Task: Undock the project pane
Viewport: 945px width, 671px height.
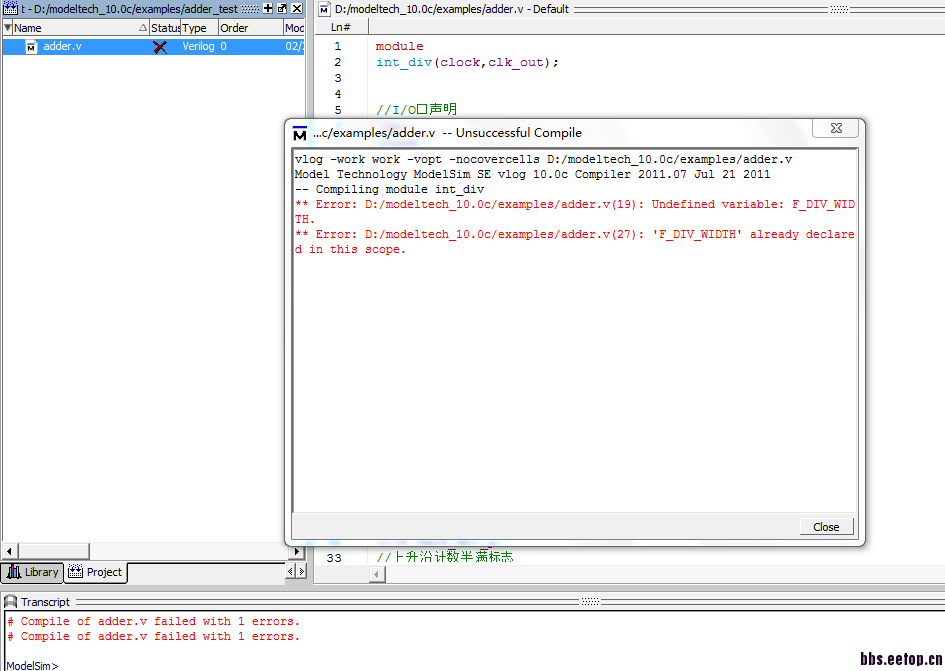Action: coord(282,8)
